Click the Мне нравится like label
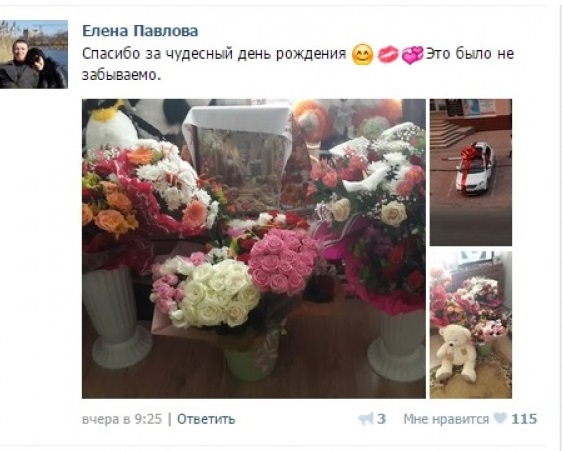This screenshot has height=451, width=563. pos(446,419)
